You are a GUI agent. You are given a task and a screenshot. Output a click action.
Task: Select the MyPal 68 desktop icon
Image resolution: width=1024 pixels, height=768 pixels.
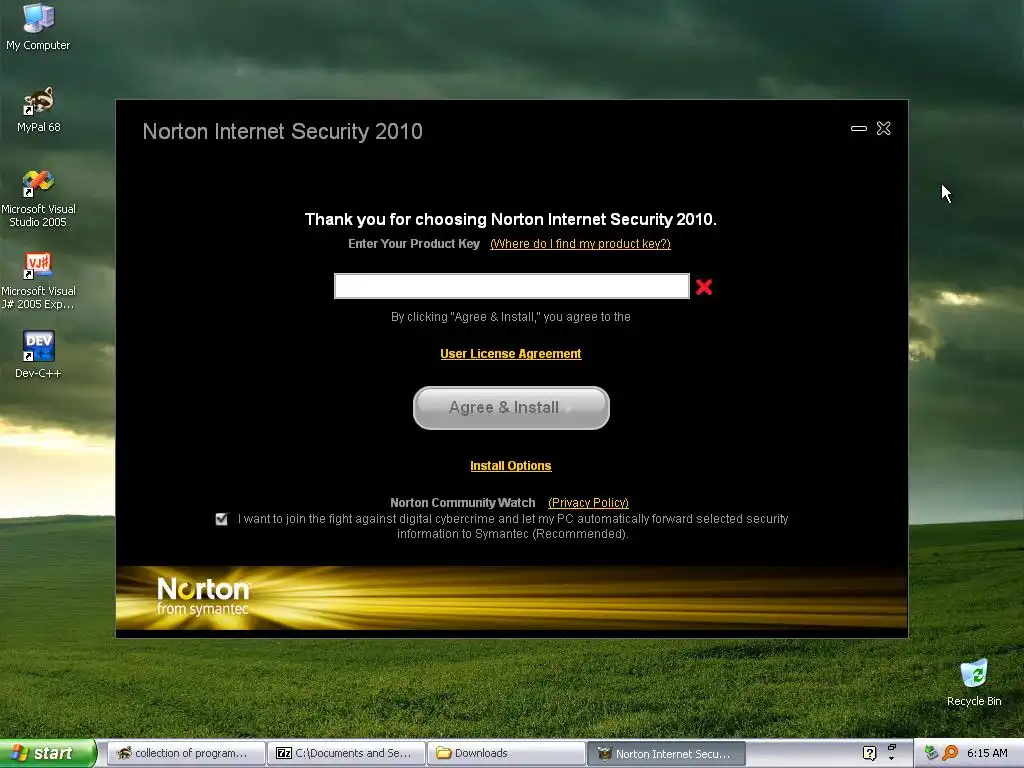click(x=39, y=109)
